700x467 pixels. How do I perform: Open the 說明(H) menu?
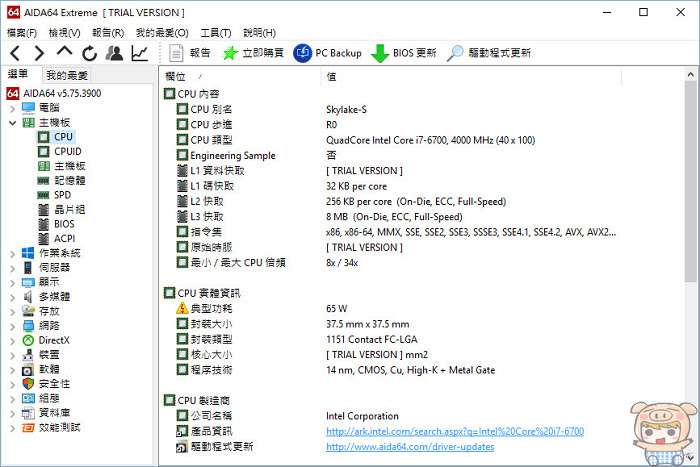[x=259, y=33]
